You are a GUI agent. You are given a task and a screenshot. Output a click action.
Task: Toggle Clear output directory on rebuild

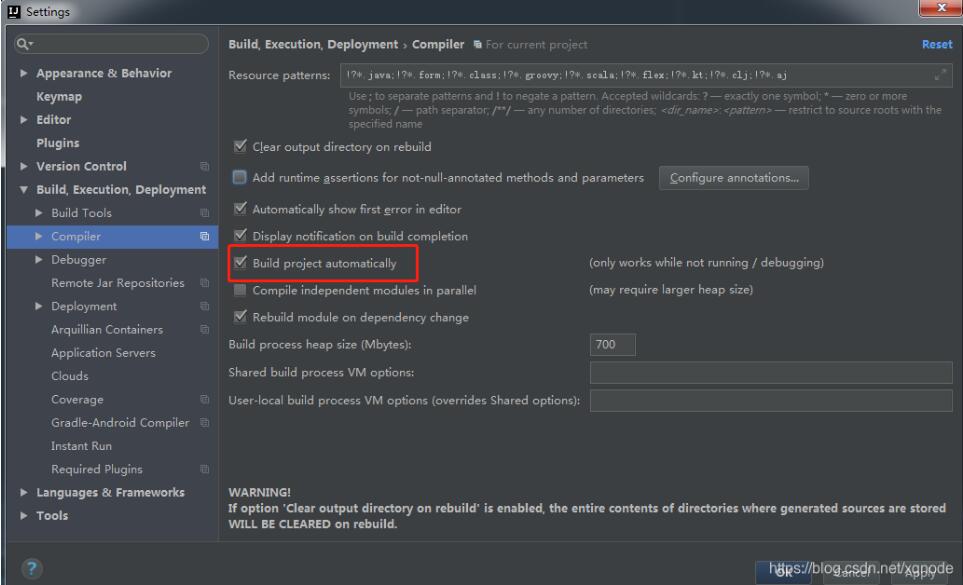pyautogui.click(x=240, y=146)
